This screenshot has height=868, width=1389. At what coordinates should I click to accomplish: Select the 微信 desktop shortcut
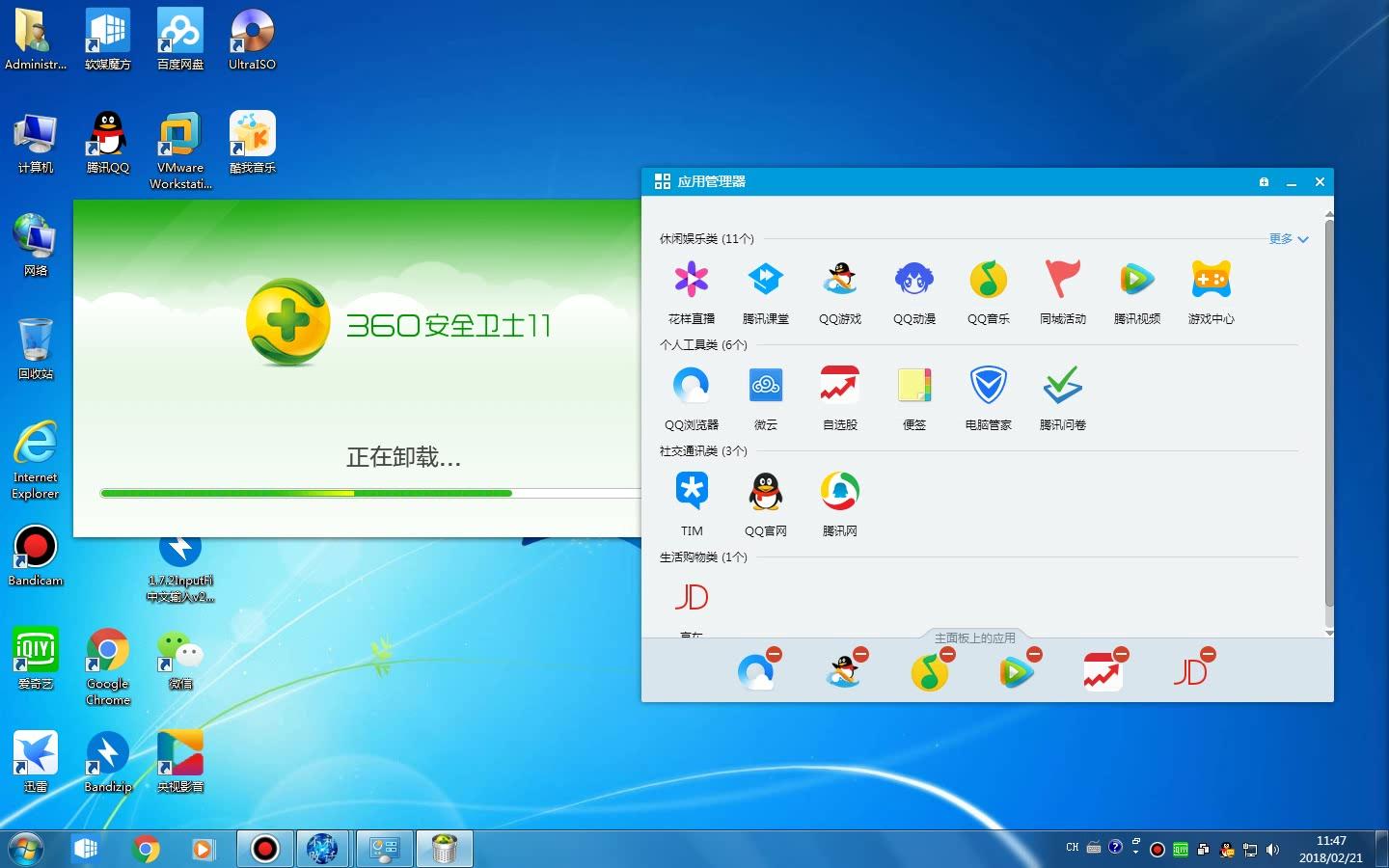(x=180, y=659)
